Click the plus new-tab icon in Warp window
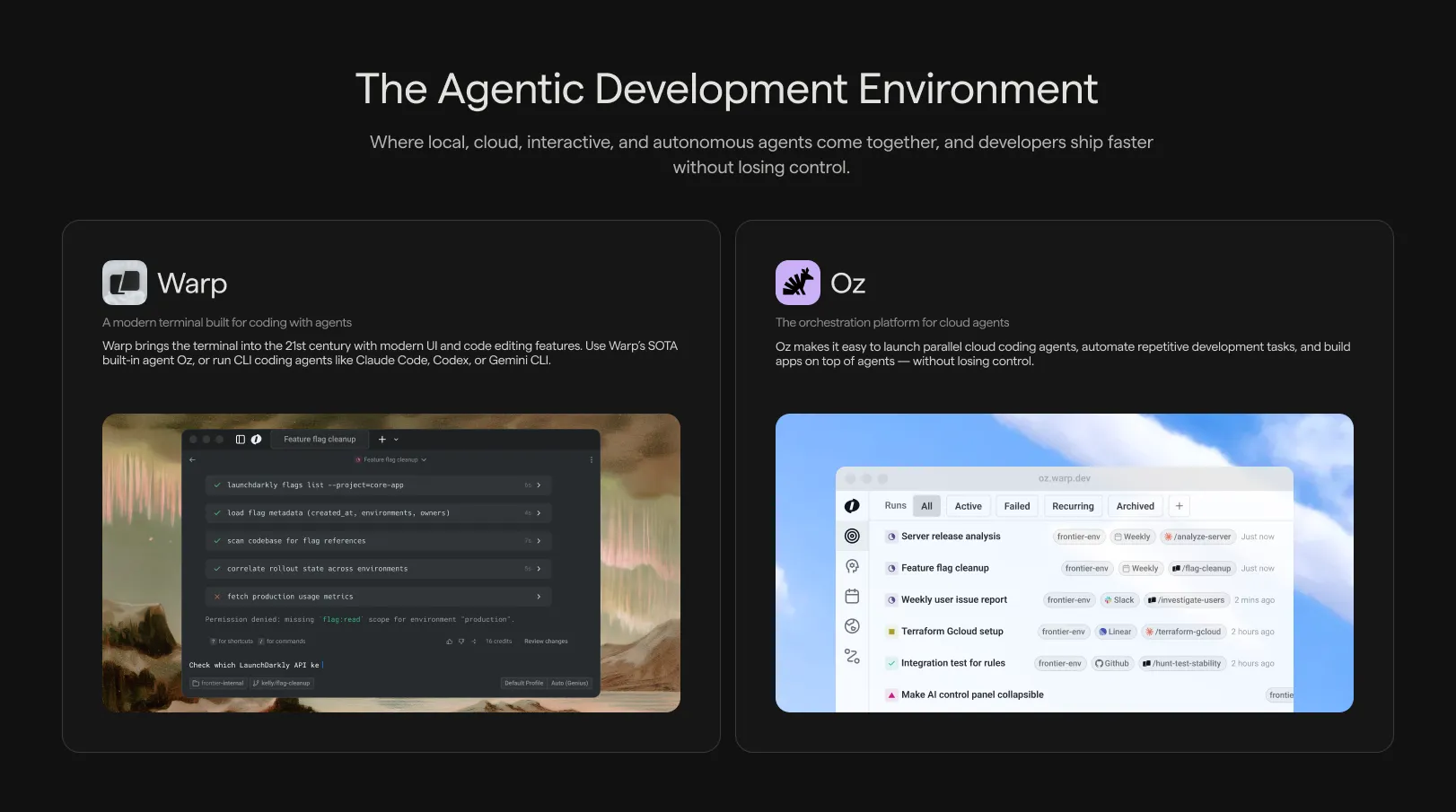 (x=382, y=440)
